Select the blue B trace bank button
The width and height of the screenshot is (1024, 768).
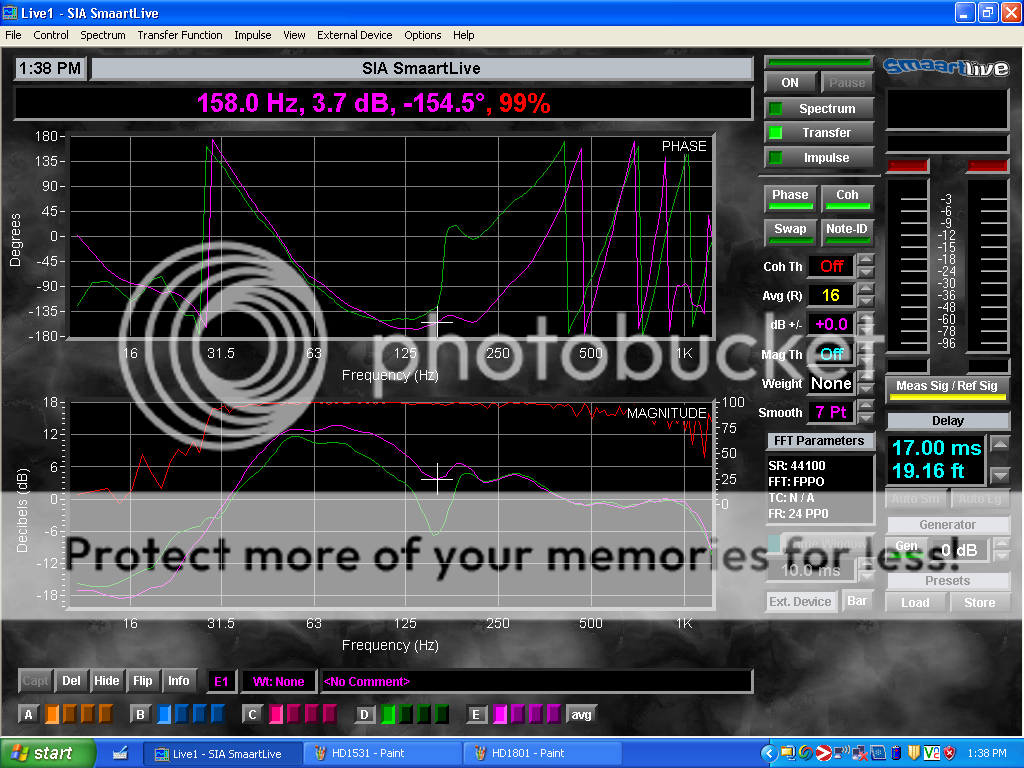141,714
